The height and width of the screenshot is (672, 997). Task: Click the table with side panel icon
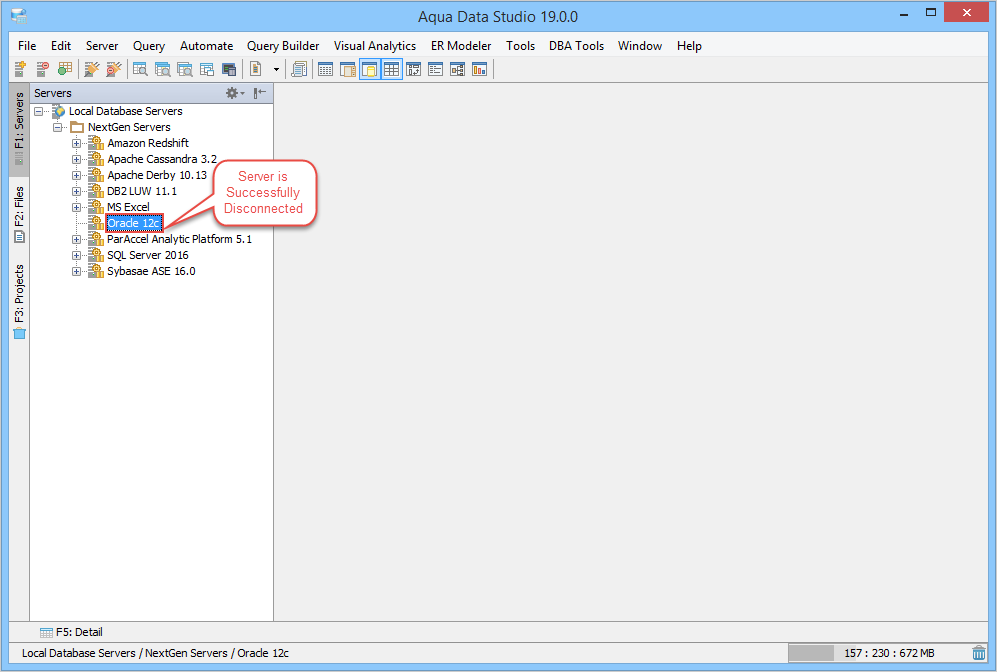(x=348, y=69)
